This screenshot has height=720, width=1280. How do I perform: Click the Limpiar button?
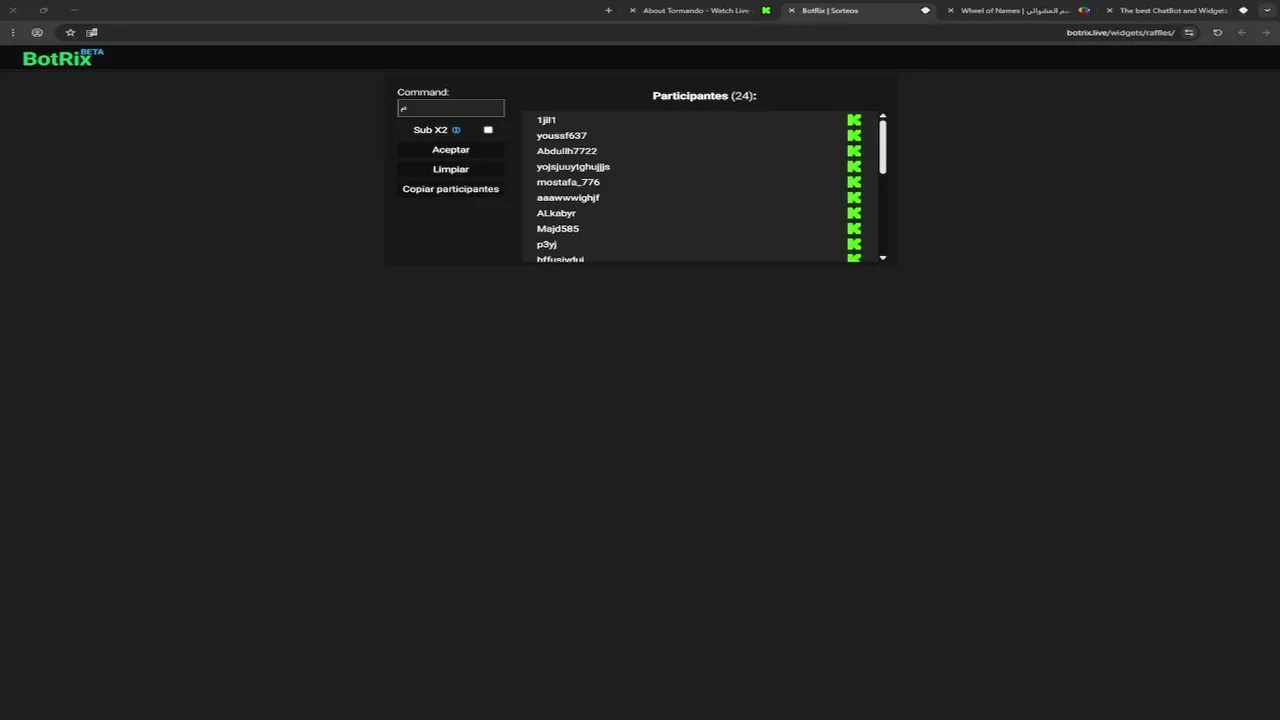pyautogui.click(x=450, y=169)
